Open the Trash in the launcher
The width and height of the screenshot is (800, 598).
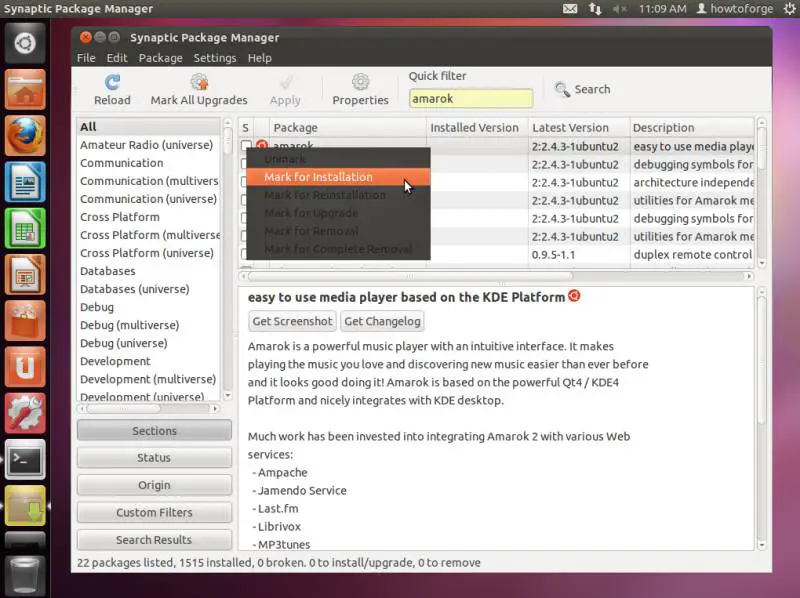(25, 576)
